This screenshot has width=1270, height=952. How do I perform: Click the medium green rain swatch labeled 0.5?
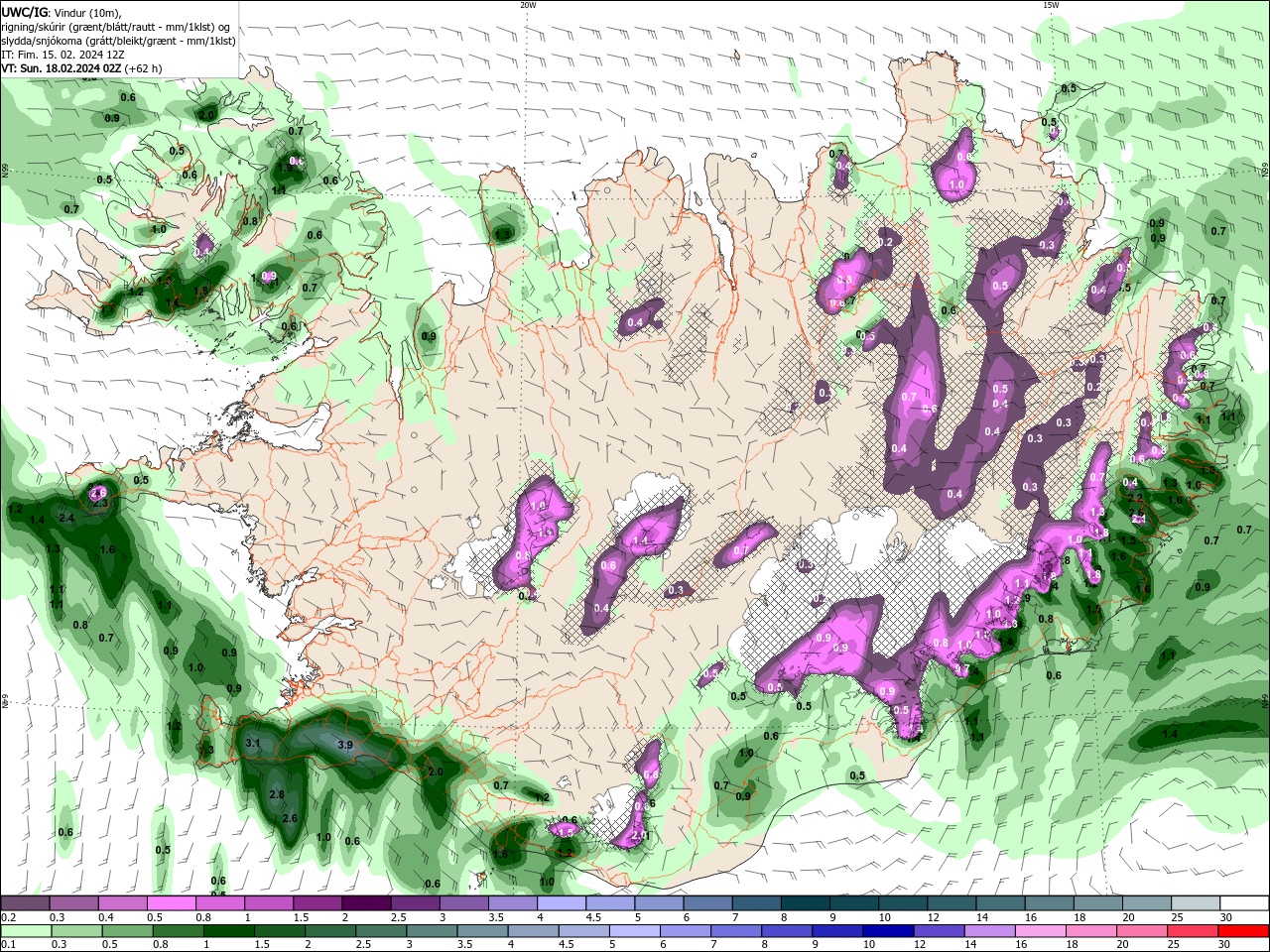click(x=127, y=931)
